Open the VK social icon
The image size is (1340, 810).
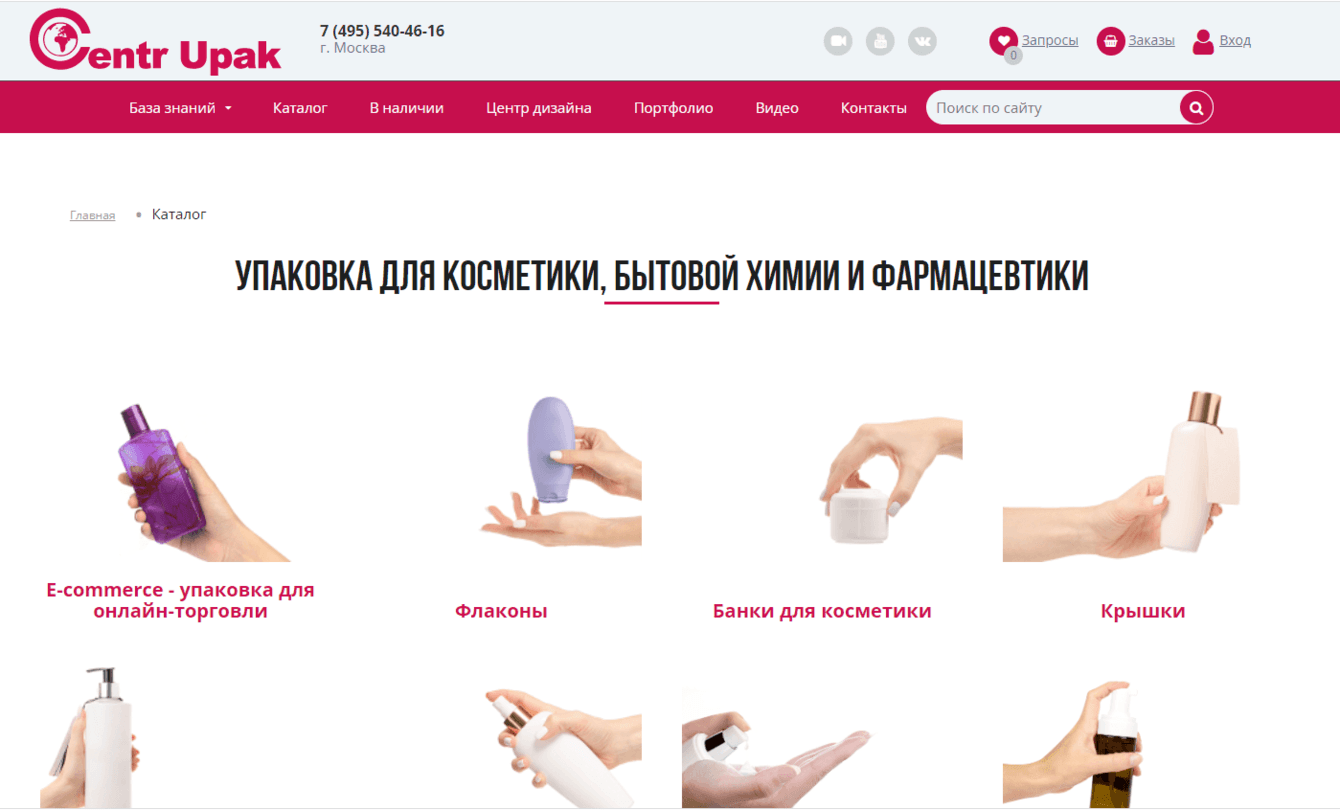(x=922, y=41)
